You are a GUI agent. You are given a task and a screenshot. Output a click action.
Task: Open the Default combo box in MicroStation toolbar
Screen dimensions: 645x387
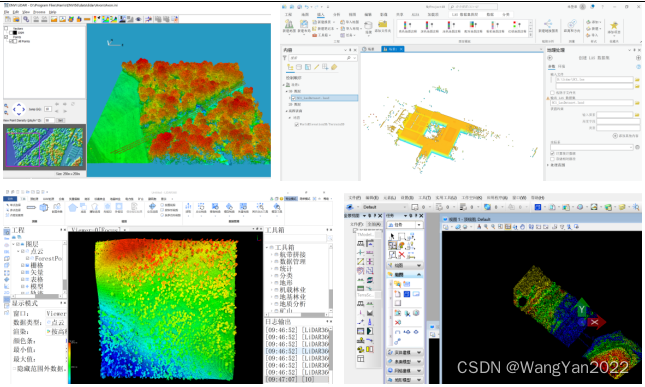pyautogui.click(x=384, y=207)
